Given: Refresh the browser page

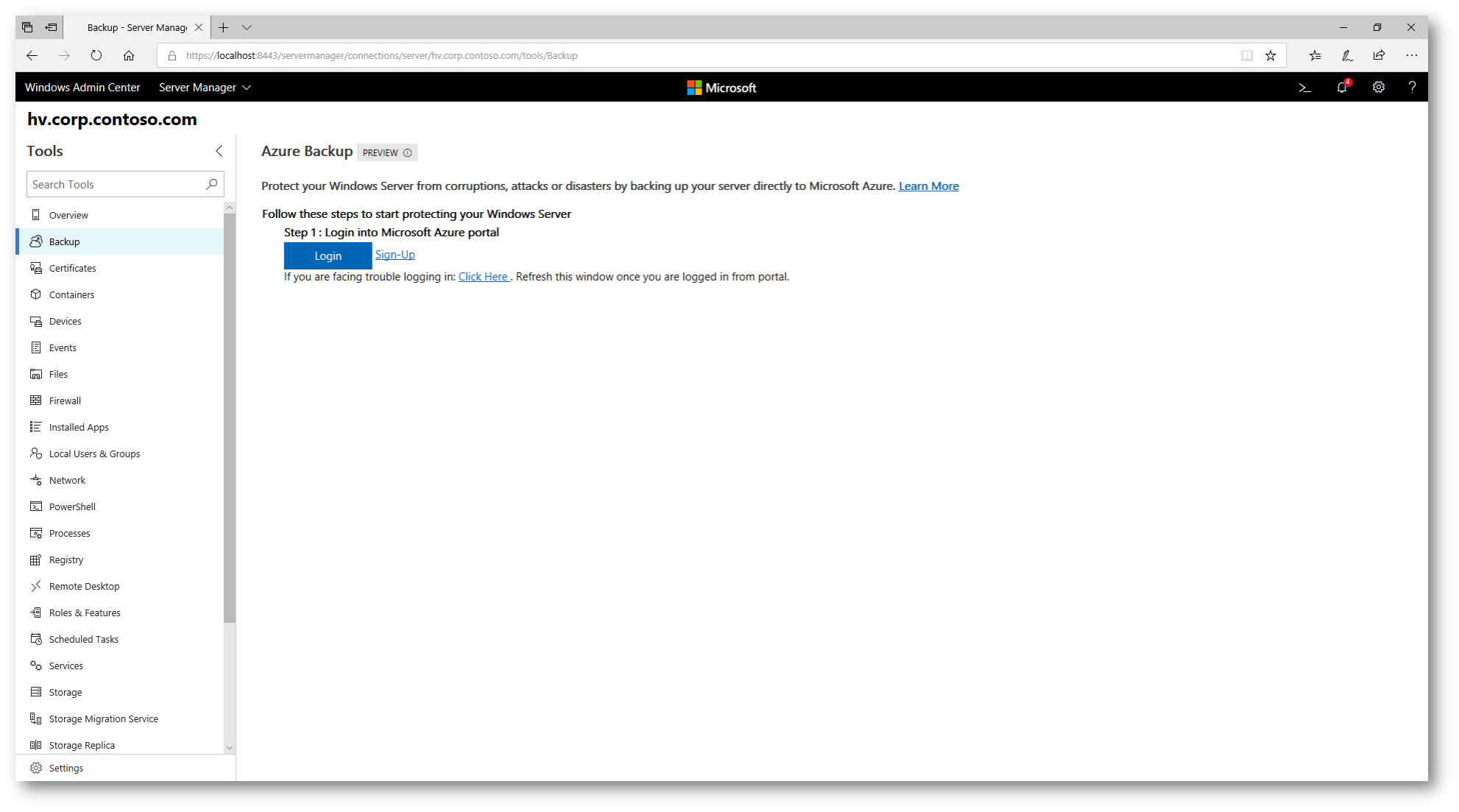Looking at the screenshot, I should coord(96,55).
